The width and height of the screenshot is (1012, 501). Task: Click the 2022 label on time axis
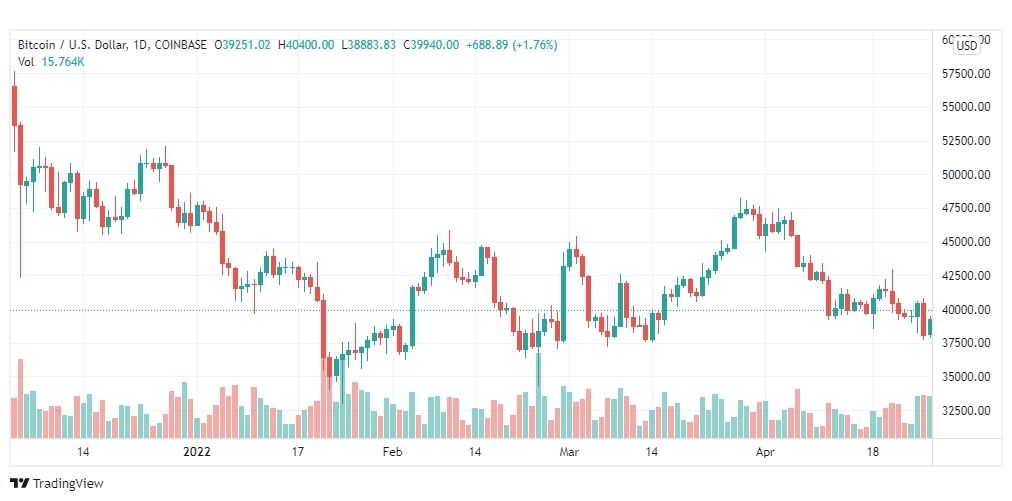tap(197, 452)
